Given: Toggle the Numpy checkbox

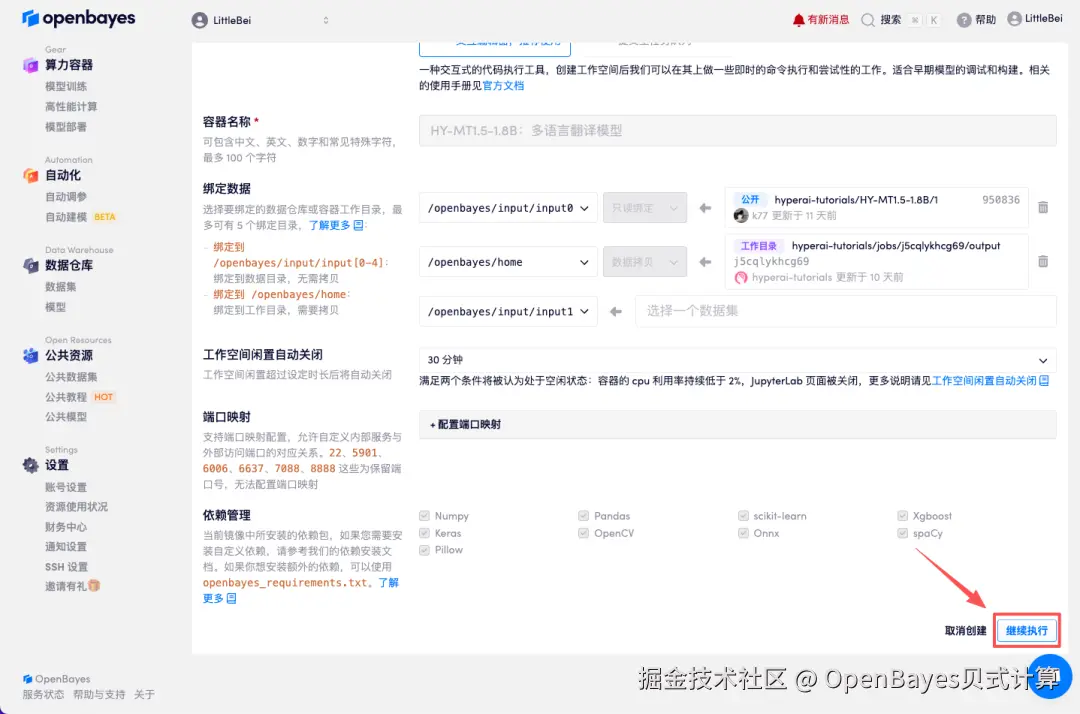Looking at the screenshot, I should pyautogui.click(x=424, y=516).
